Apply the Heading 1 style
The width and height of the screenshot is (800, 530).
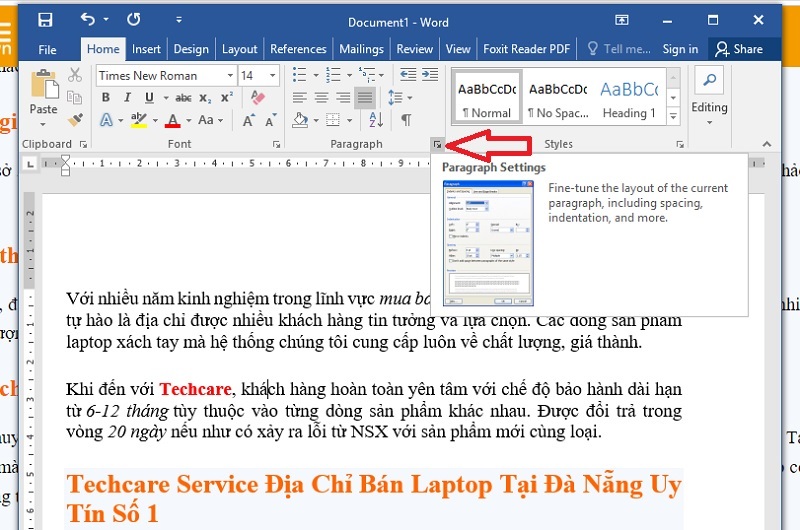pos(629,97)
